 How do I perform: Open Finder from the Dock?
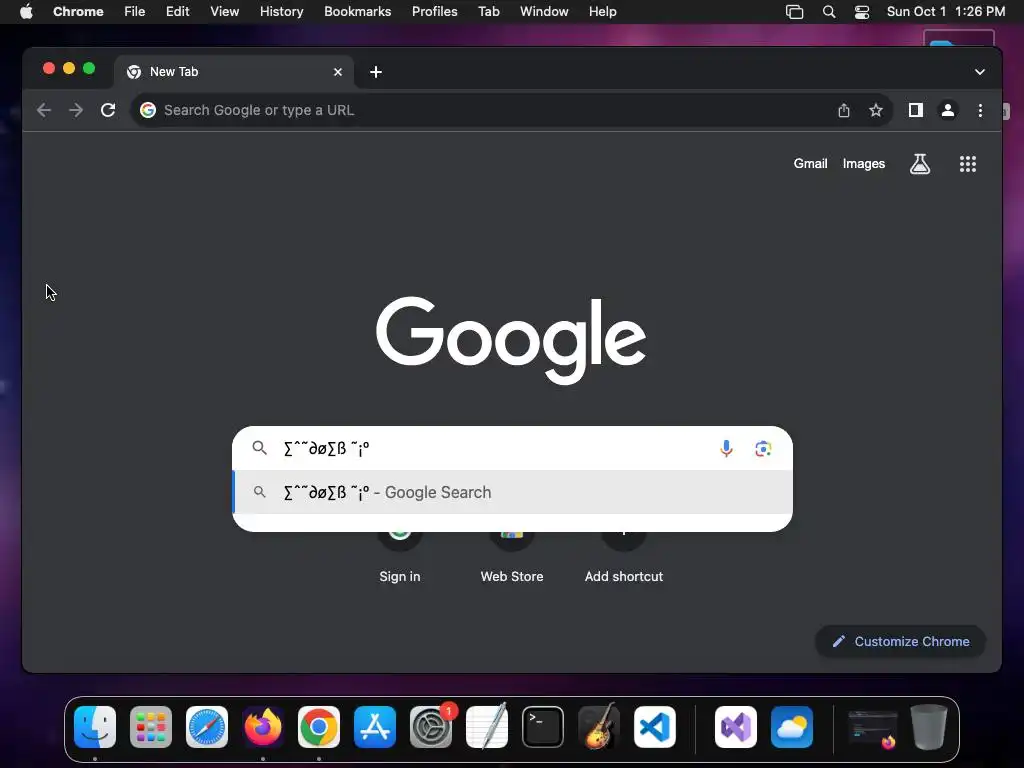[x=95, y=727]
